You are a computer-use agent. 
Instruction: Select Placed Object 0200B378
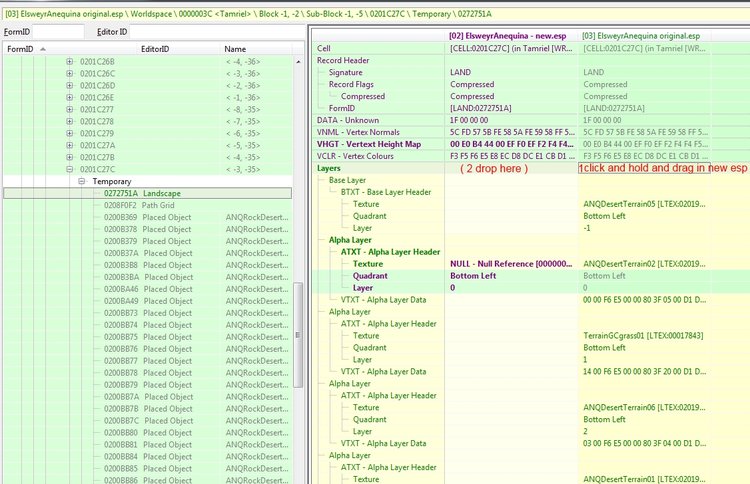(x=147, y=229)
